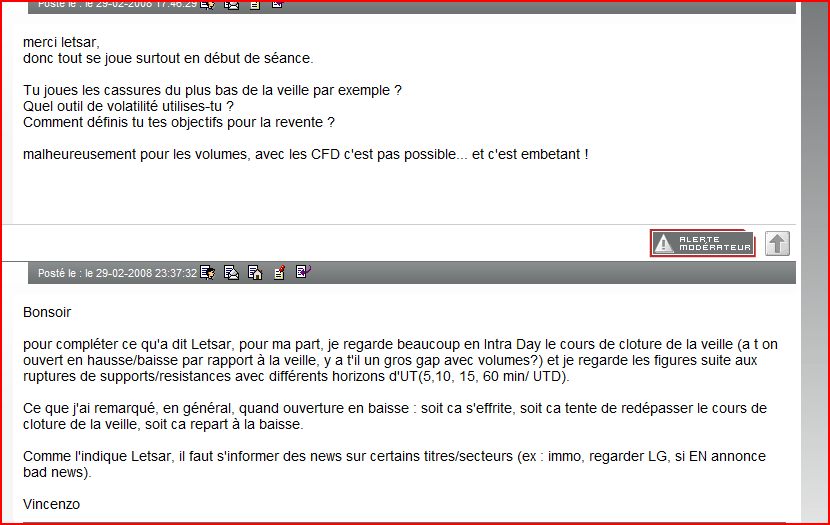Image resolution: width=830 pixels, height=525 pixels.
Task: Click red-pinned note icon in 23:37:32 post
Action: [279, 272]
